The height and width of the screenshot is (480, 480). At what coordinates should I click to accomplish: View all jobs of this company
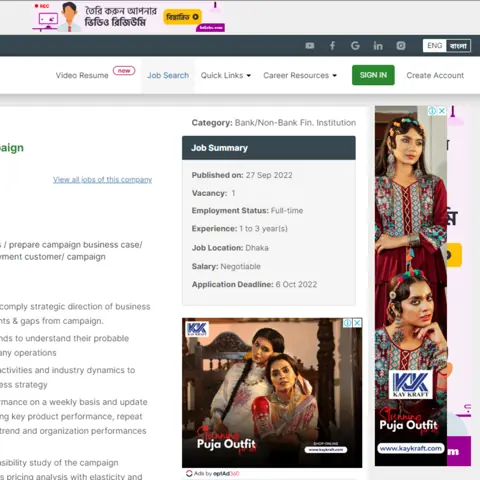click(102, 180)
